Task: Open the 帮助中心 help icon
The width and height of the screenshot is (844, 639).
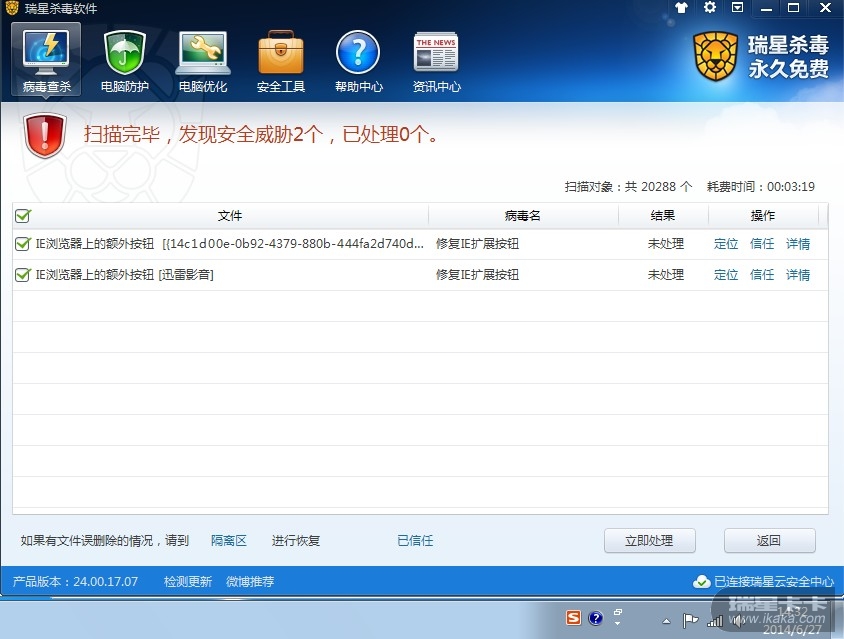Action: click(358, 60)
